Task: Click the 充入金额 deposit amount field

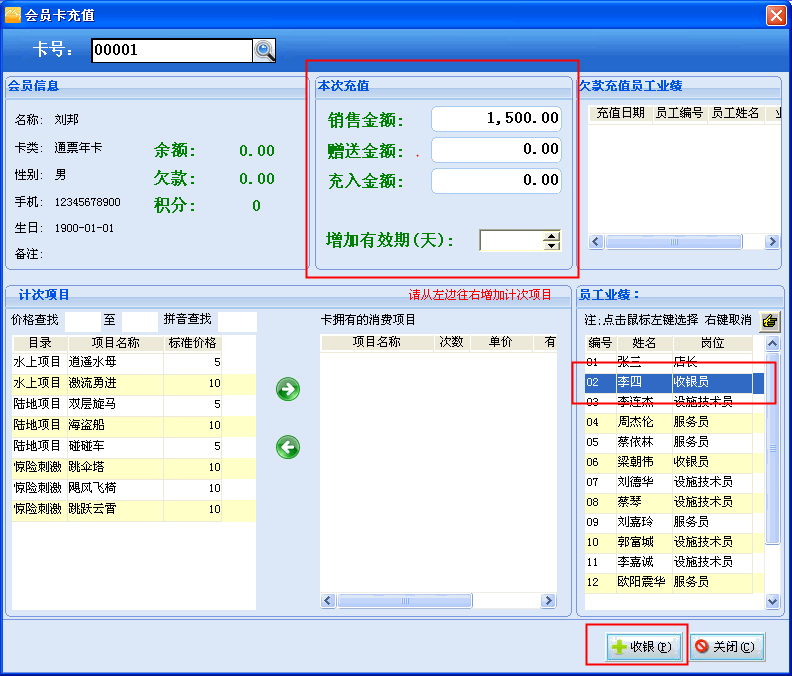Action: pyautogui.click(x=496, y=181)
